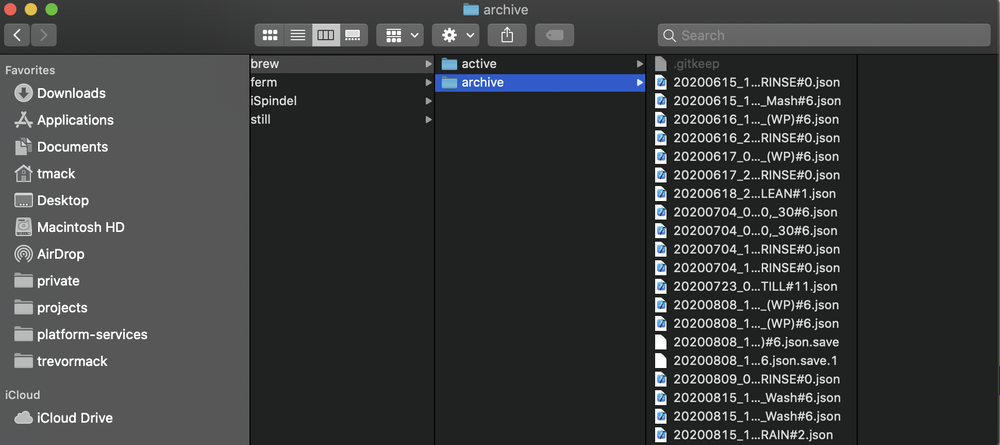Go back to previous folder
This screenshot has height=445, width=1000.
17,35
